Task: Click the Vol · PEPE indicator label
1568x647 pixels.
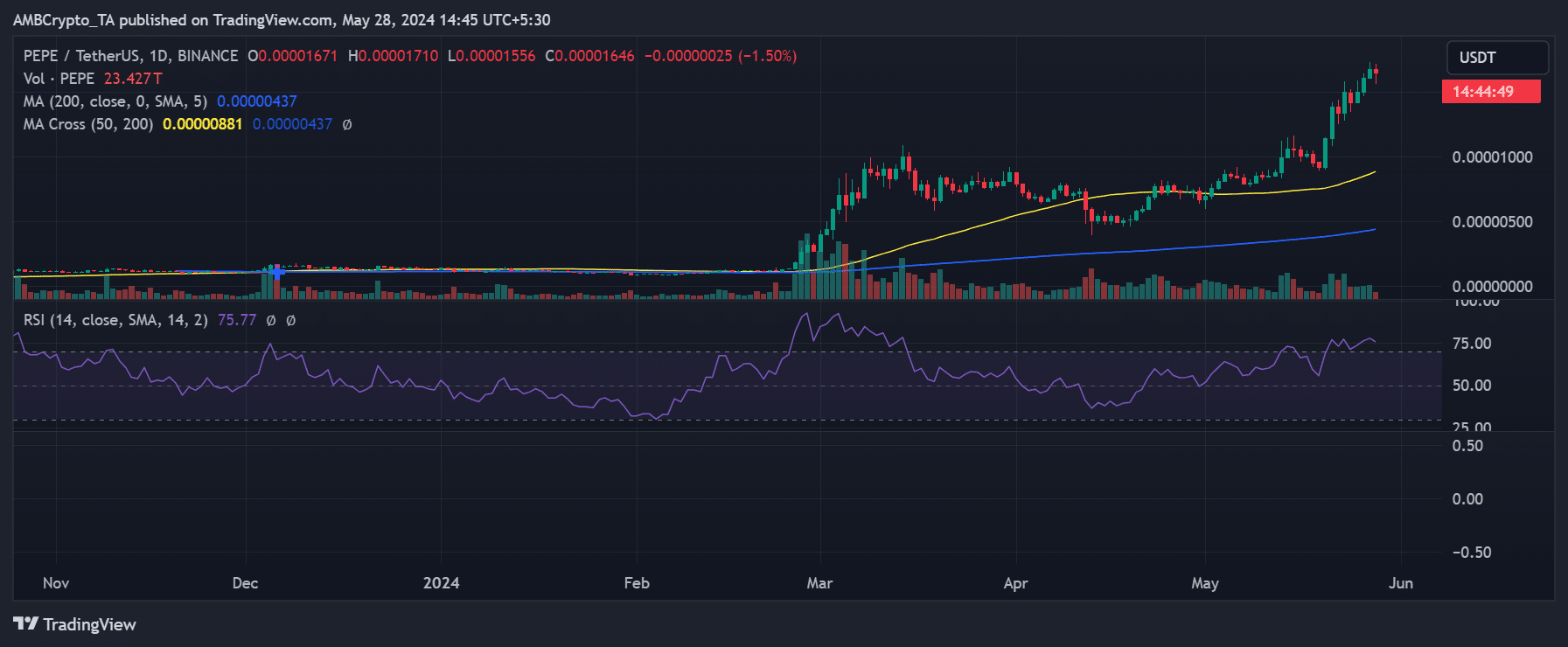Action: click(59, 79)
